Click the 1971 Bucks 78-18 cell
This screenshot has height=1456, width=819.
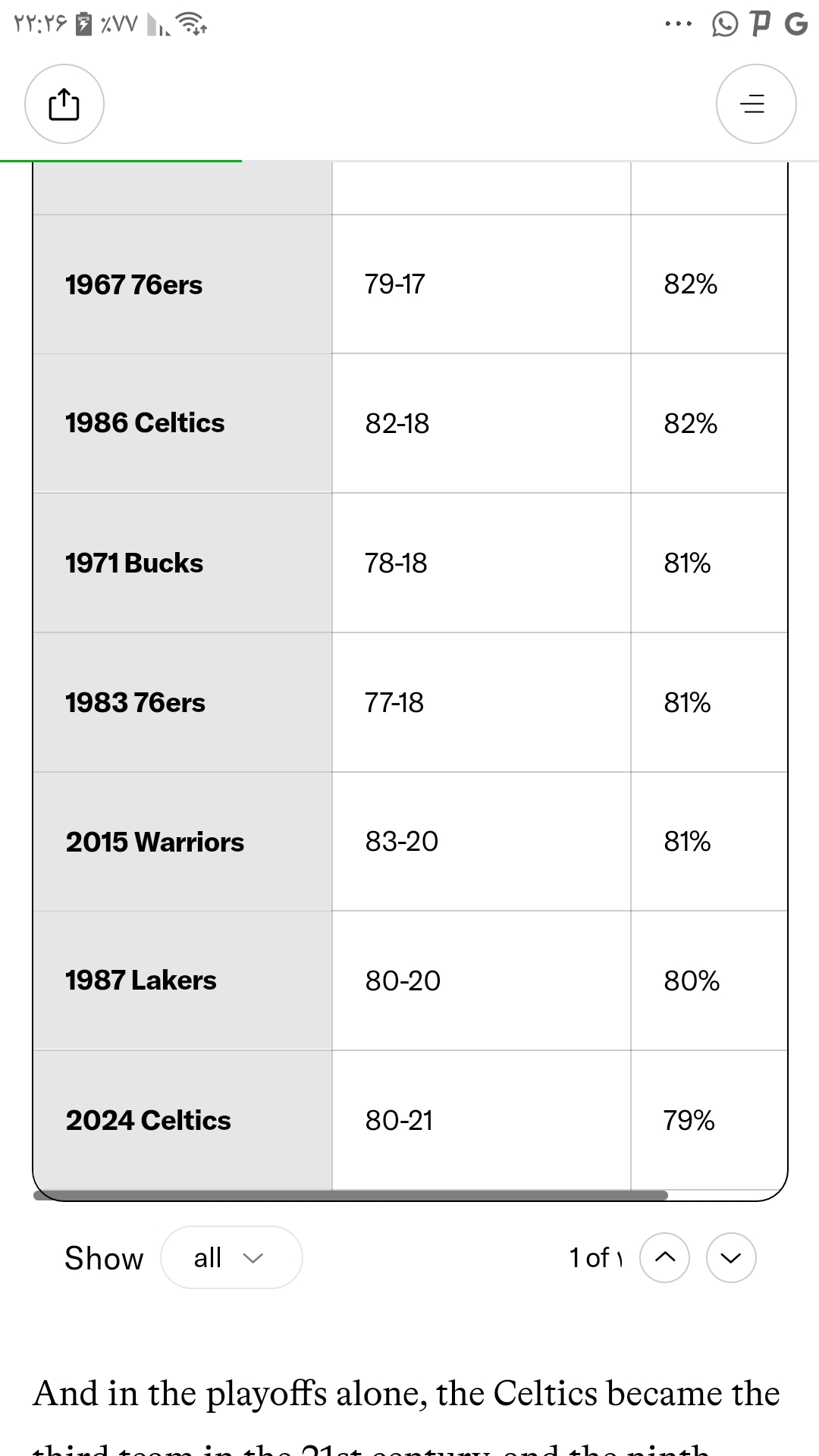point(482,563)
